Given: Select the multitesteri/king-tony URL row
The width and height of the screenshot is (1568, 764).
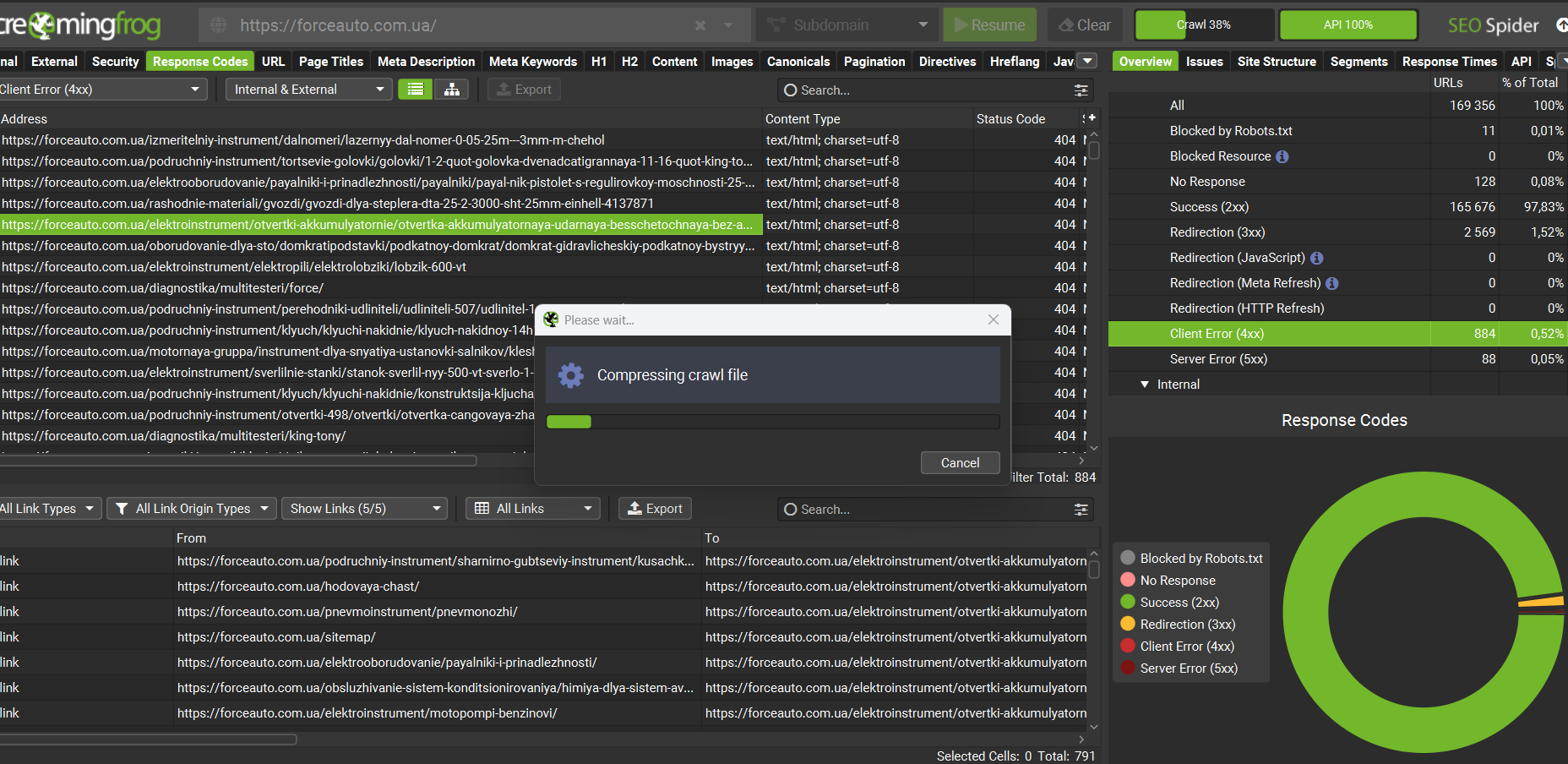Looking at the screenshot, I should point(267,436).
